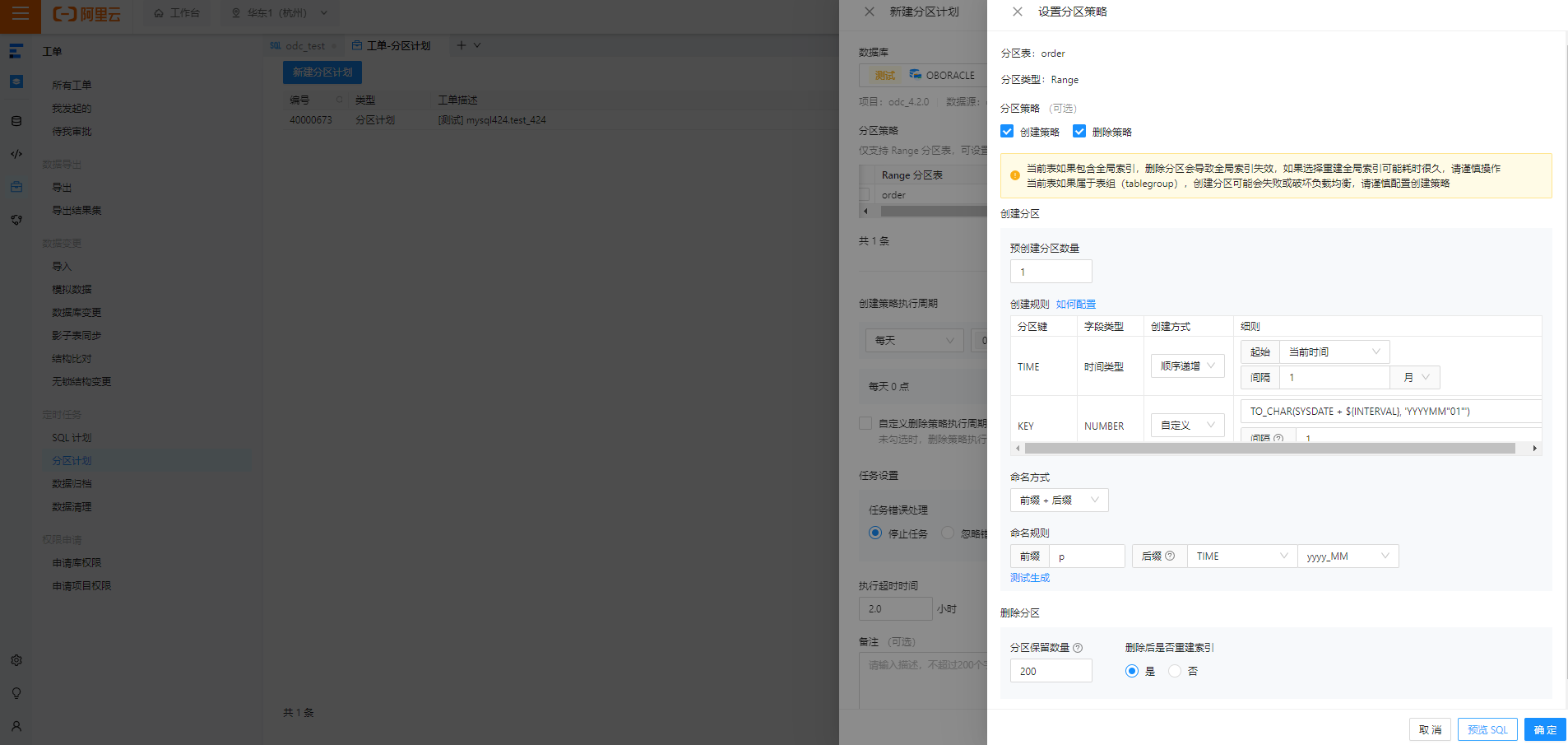The image size is (1568, 745).
Task: Click the horizontal scrollbar under the rules table
Action: coord(1269,449)
